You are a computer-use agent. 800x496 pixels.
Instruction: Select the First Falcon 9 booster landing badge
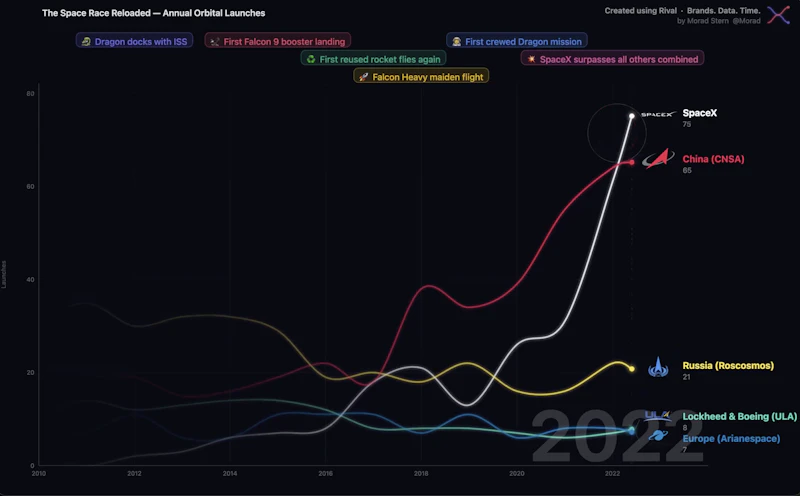click(x=278, y=41)
